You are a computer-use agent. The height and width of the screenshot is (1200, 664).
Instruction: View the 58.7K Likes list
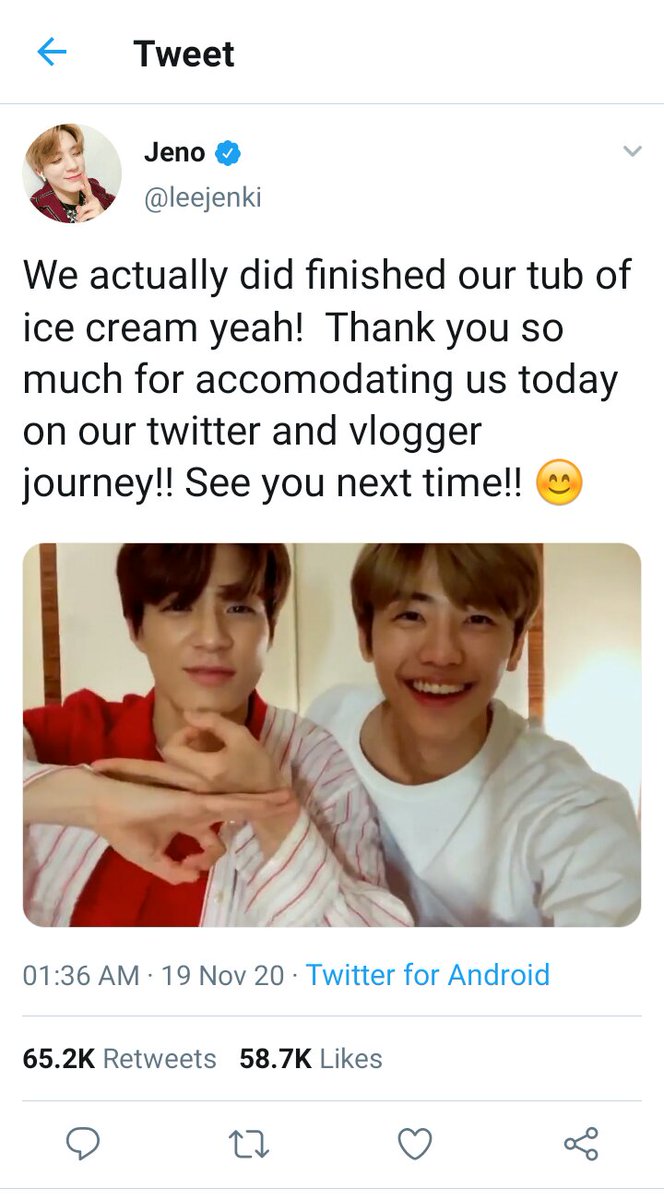pos(311,1059)
